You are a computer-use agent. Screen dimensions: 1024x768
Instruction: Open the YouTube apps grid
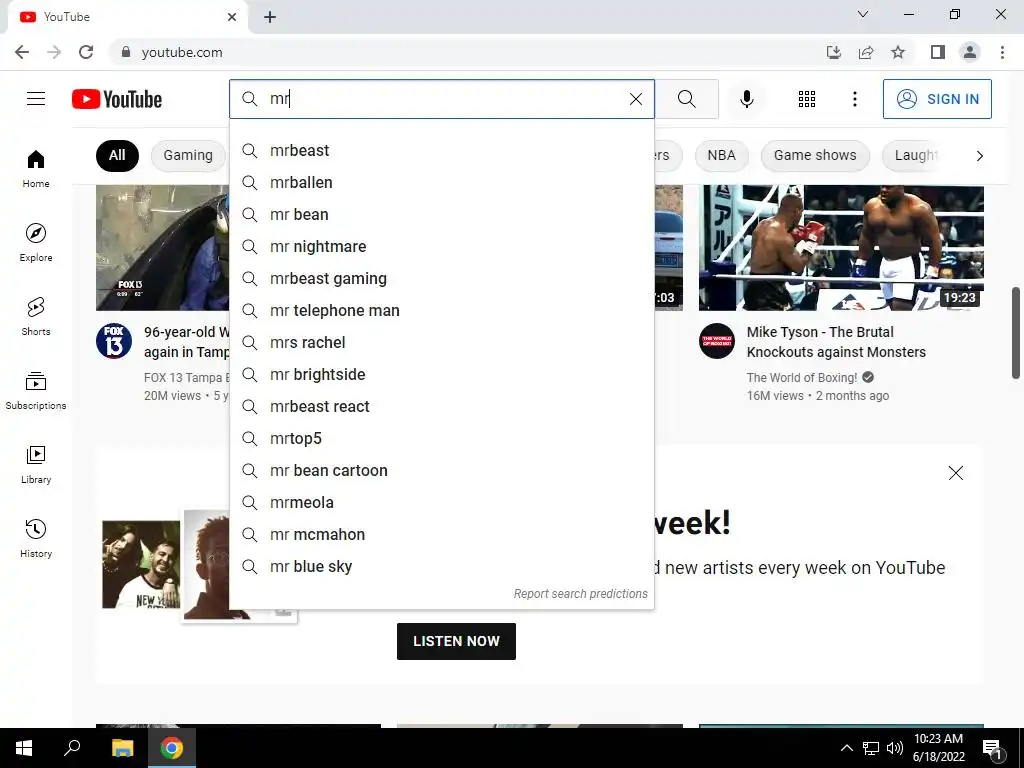coord(807,99)
